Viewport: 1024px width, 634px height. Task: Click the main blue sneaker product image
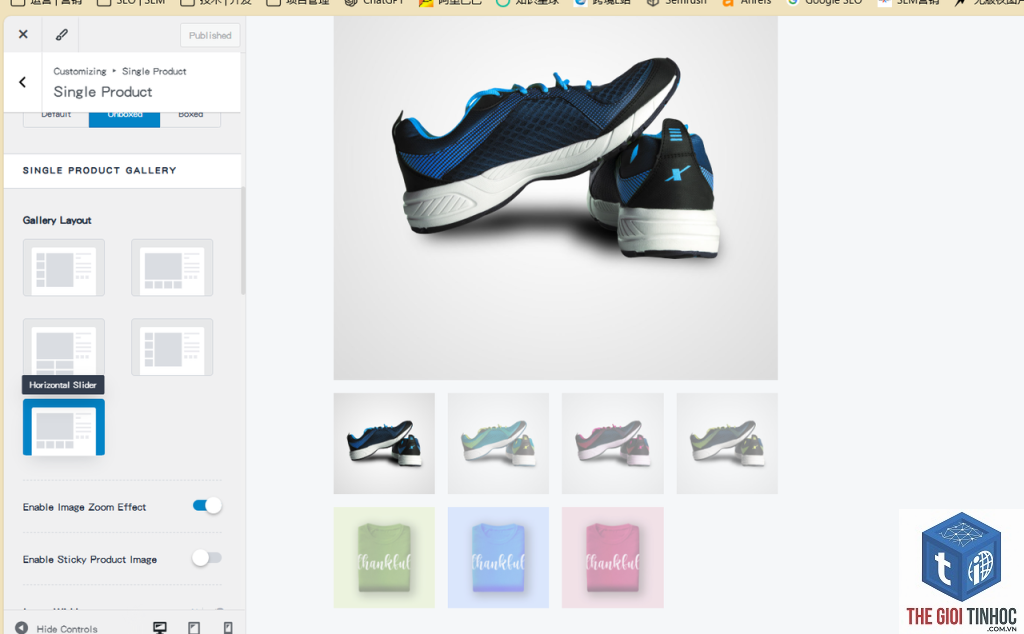(556, 198)
